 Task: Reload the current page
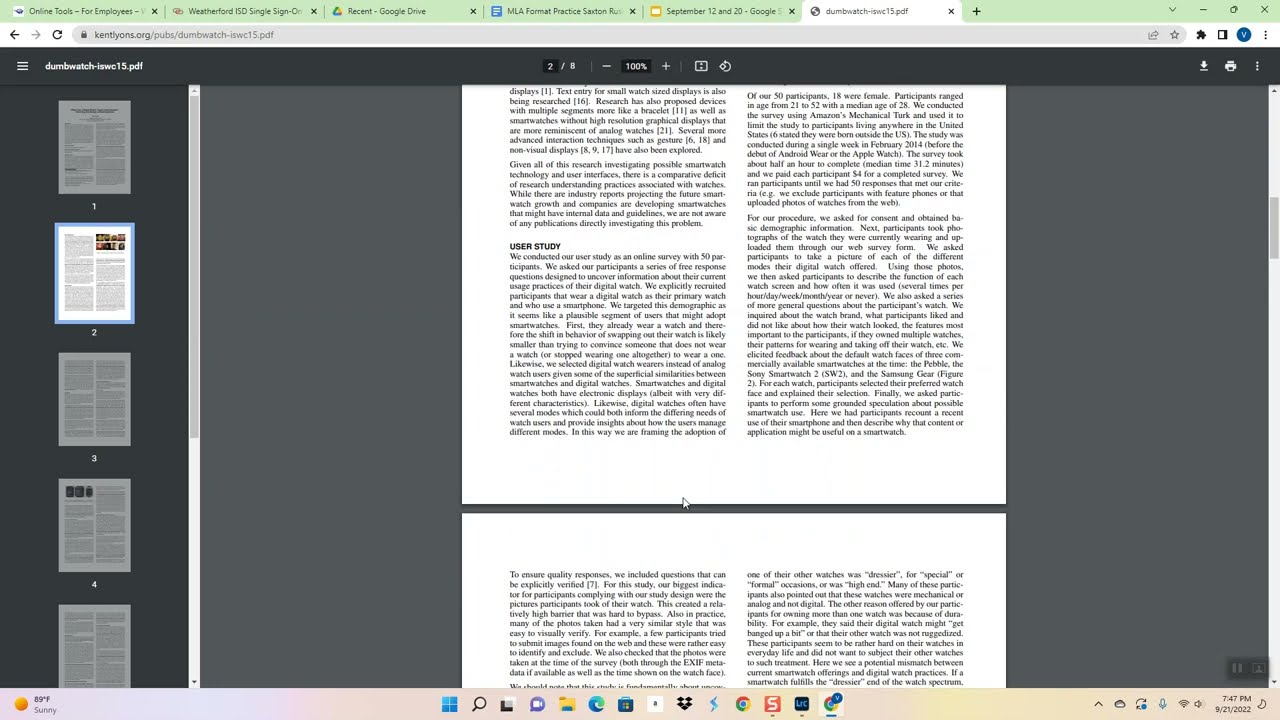(57, 35)
